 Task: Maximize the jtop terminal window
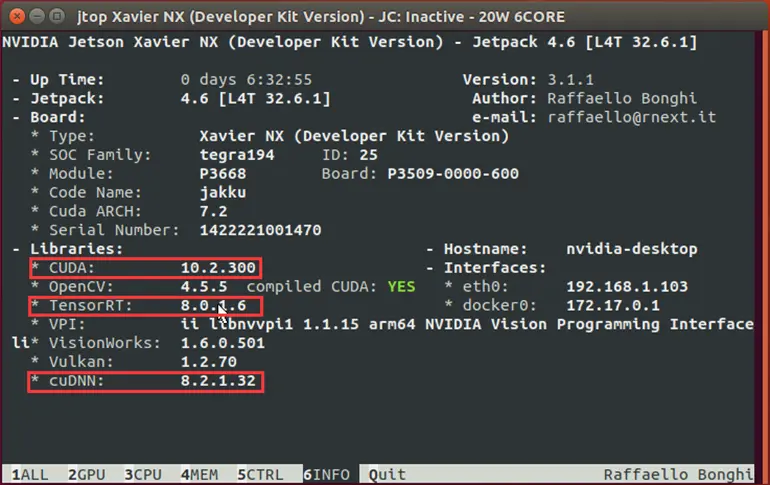pos(57,16)
